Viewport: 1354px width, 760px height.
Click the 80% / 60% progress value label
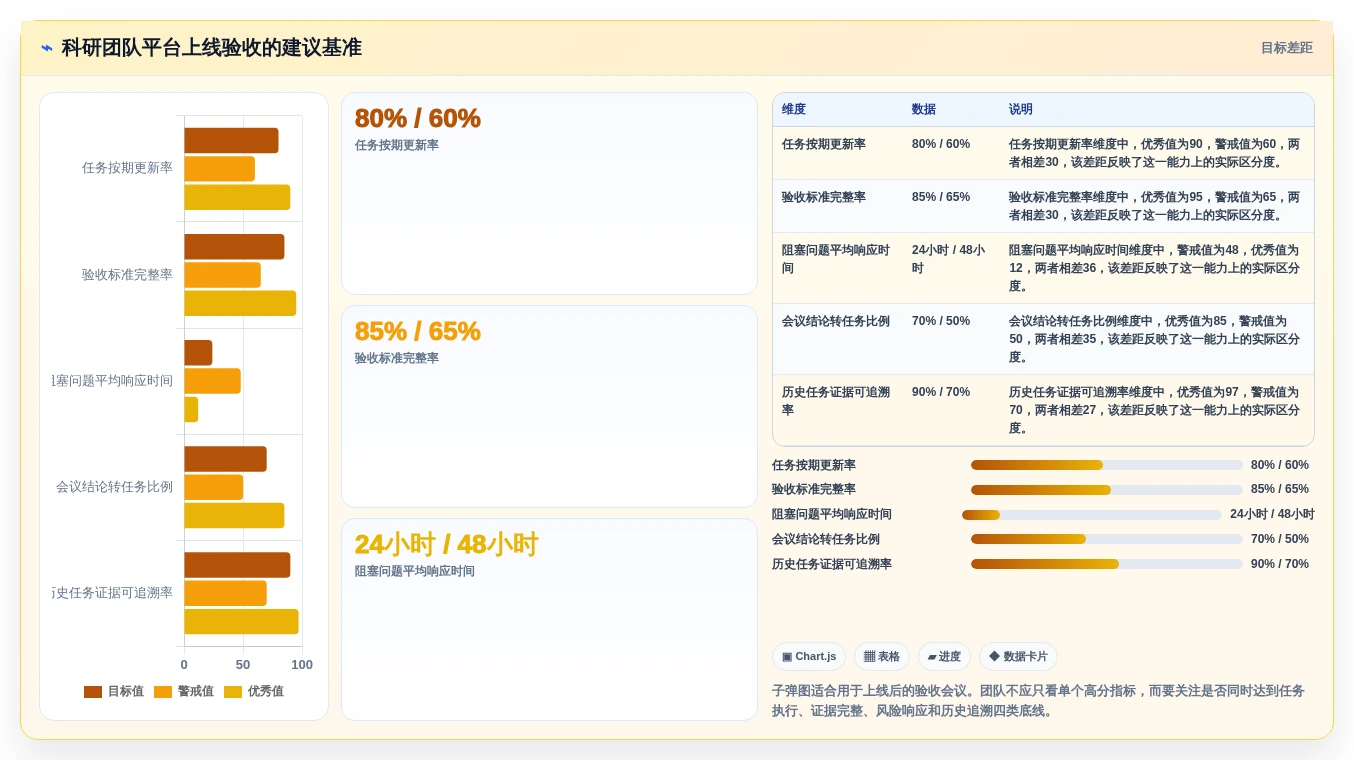pyautogui.click(x=1279, y=465)
